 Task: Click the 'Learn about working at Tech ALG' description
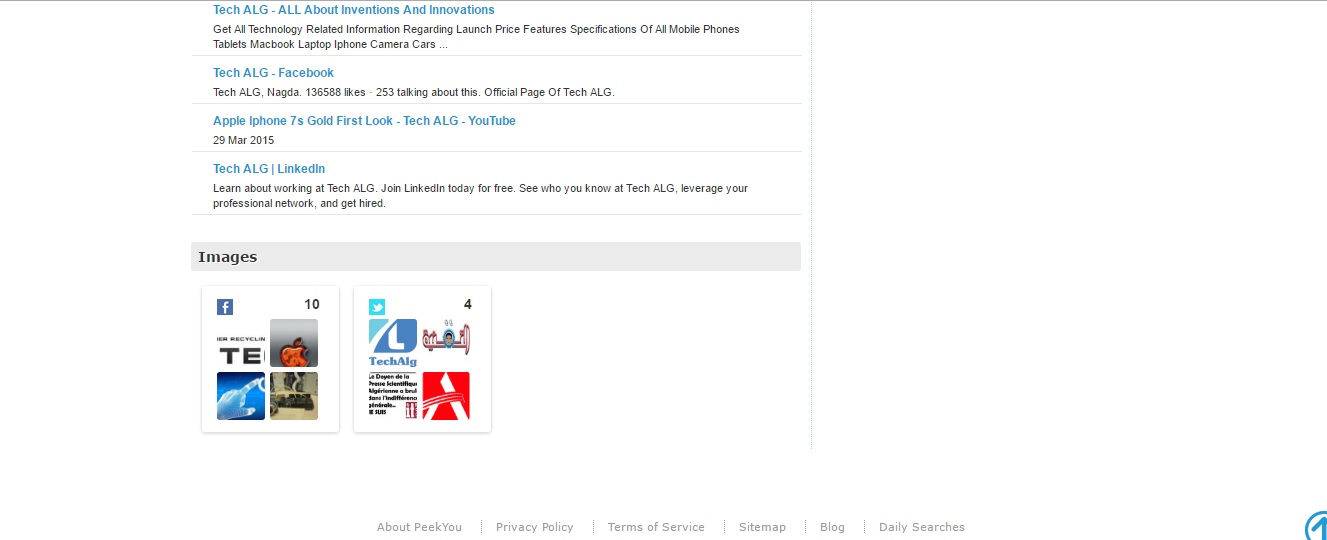pos(480,195)
